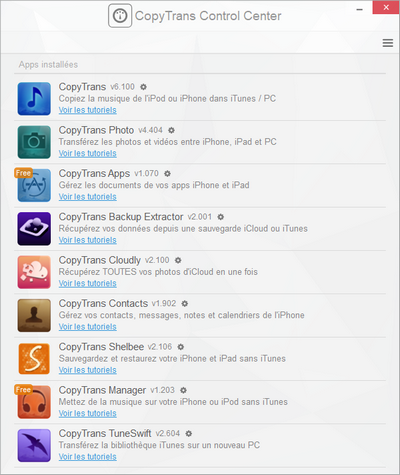Click the 'CopyTrans Cloudly' app title
The width and height of the screenshot is (400, 475).
(100, 260)
